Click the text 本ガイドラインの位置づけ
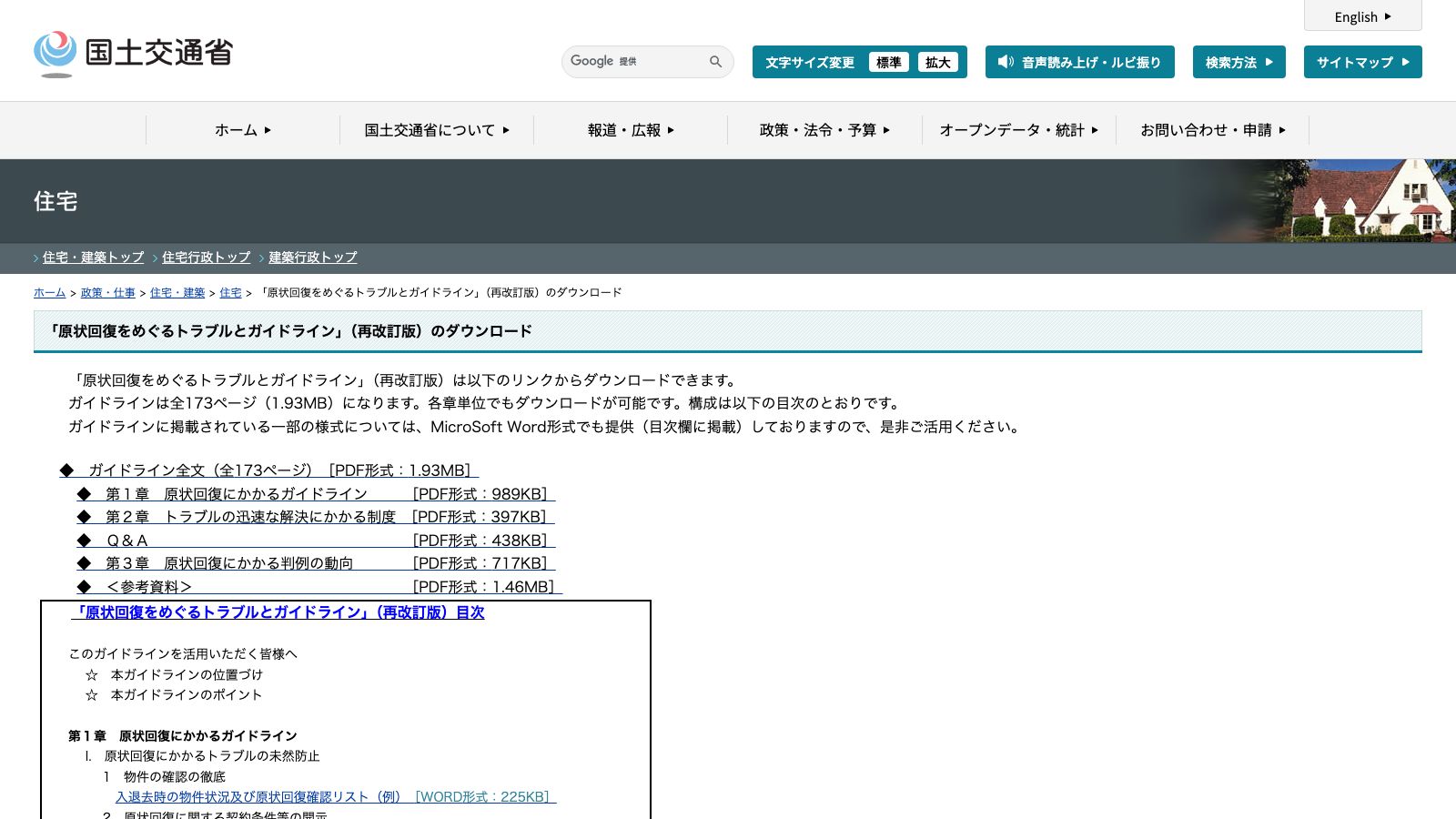This screenshot has width=1456, height=819. (x=187, y=674)
